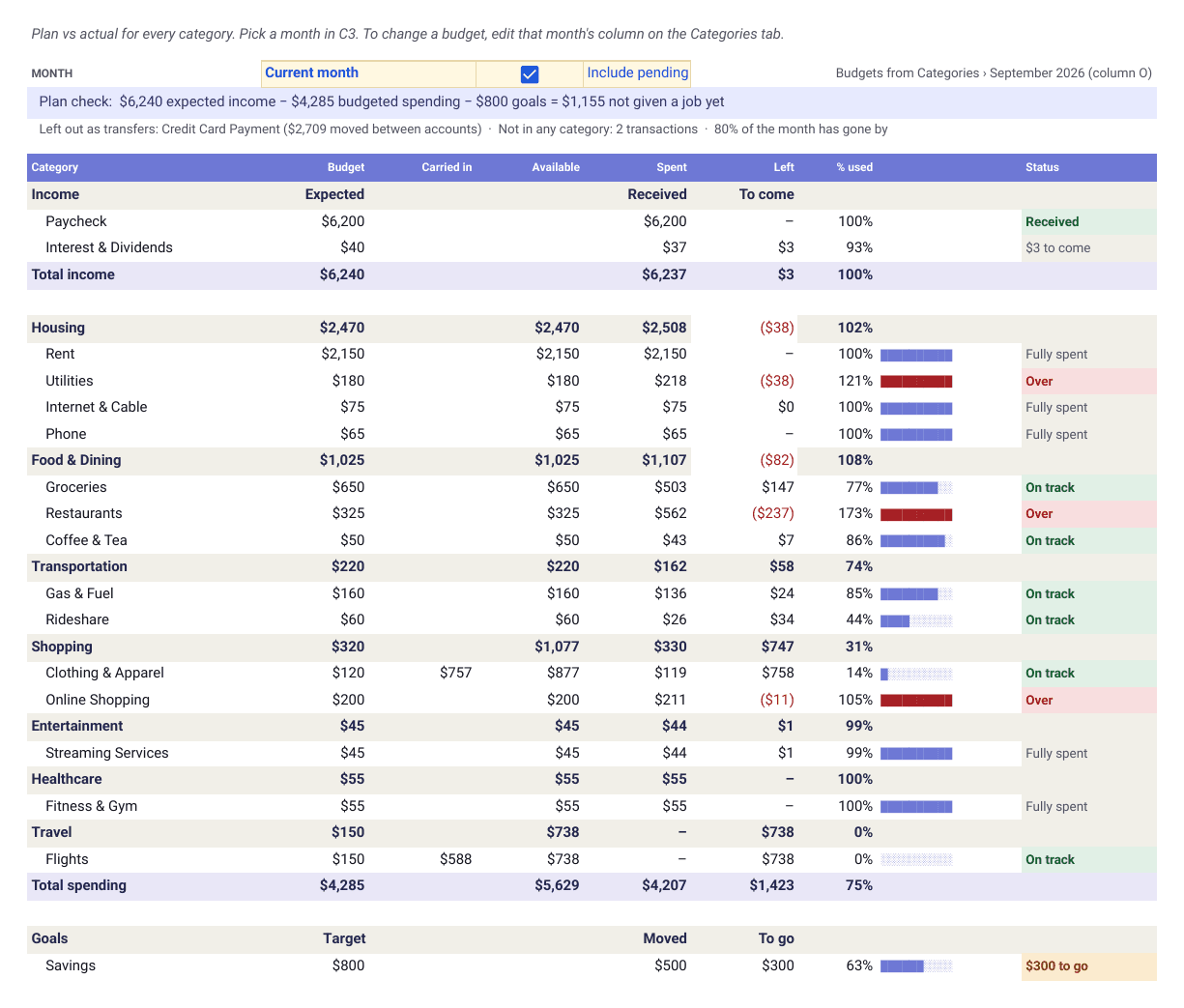The width and height of the screenshot is (1184, 1008).
Task: Select the Spent column header
Action: pos(672,167)
